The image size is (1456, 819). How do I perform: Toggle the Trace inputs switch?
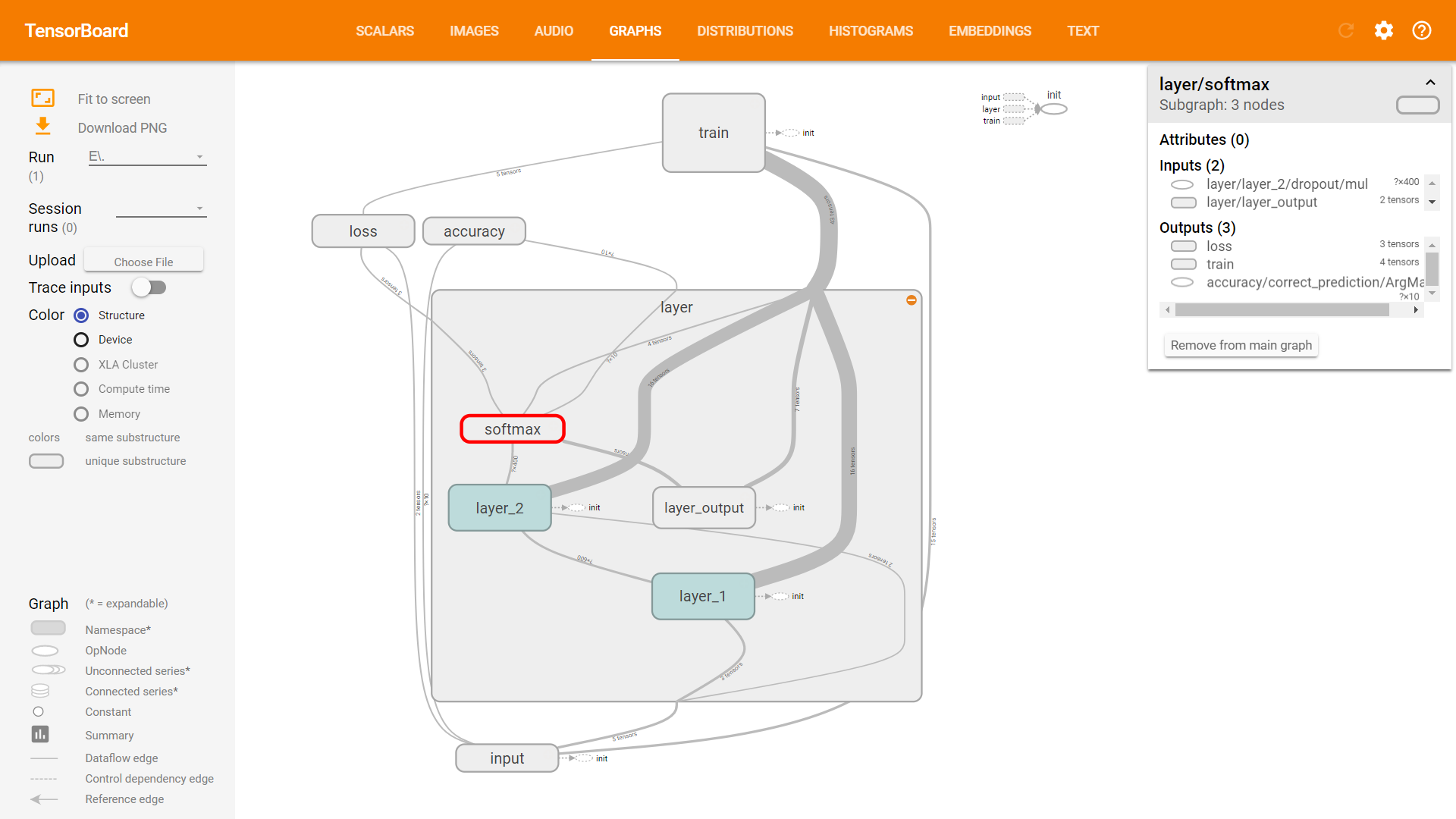[x=149, y=287]
